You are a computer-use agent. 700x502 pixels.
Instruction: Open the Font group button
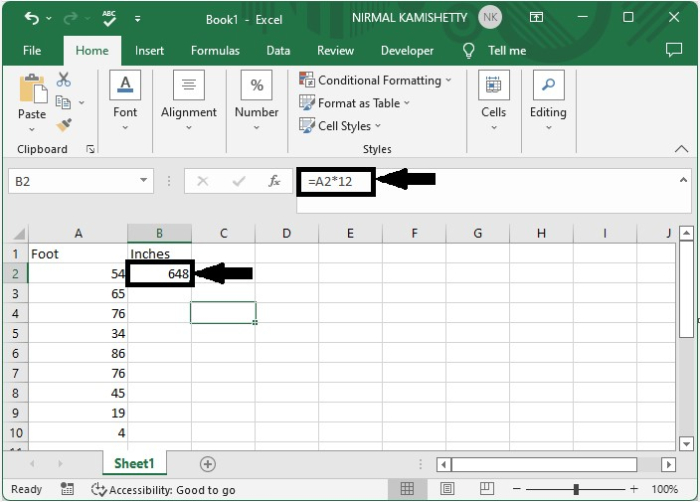(125, 100)
